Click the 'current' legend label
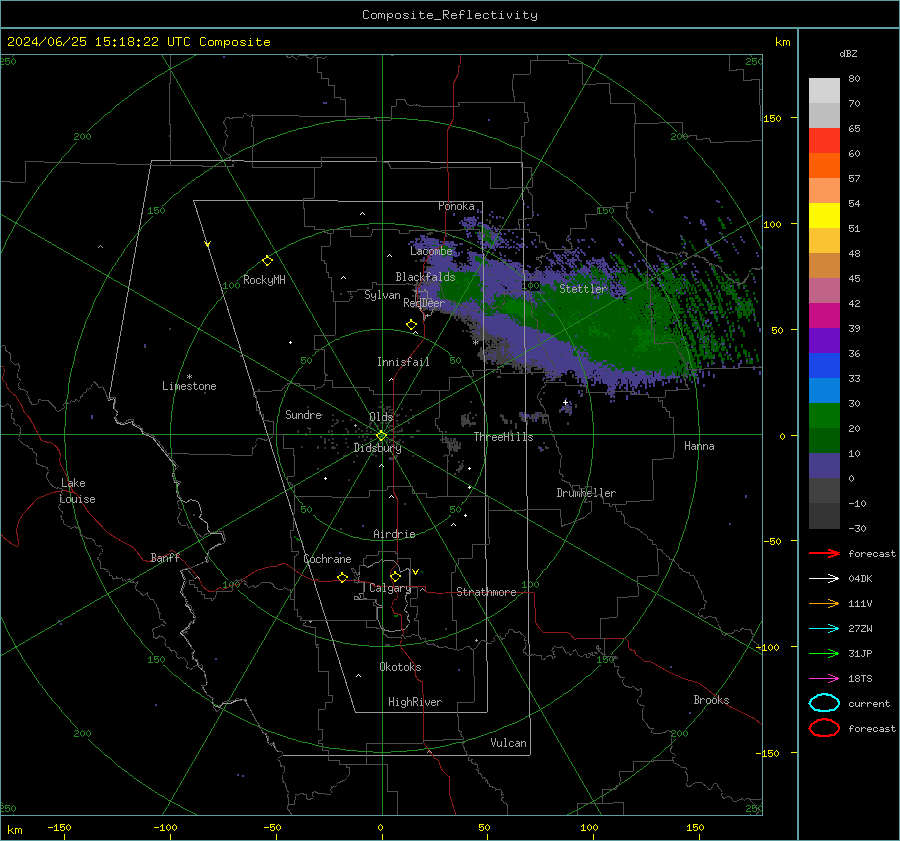Viewport: 900px width, 841px height. tap(869, 704)
